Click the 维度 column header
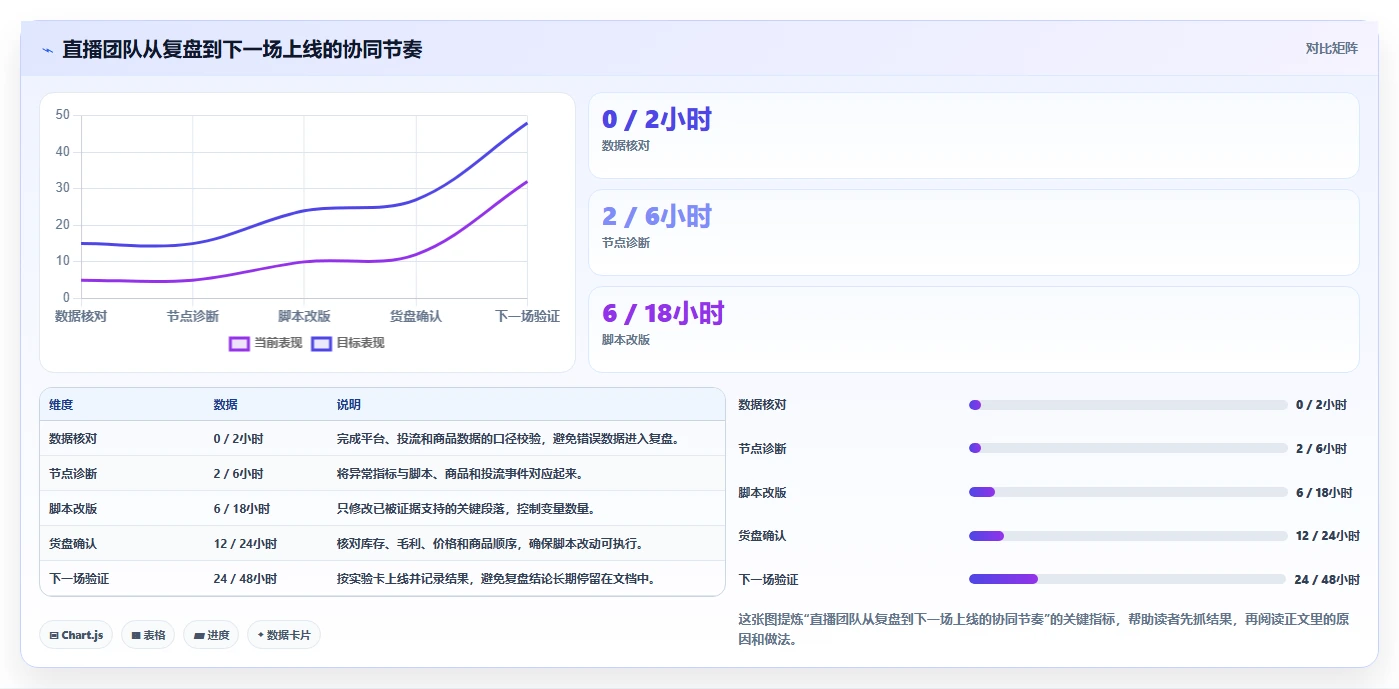The width and height of the screenshot is (1399, 689). [x=61, y=405]
